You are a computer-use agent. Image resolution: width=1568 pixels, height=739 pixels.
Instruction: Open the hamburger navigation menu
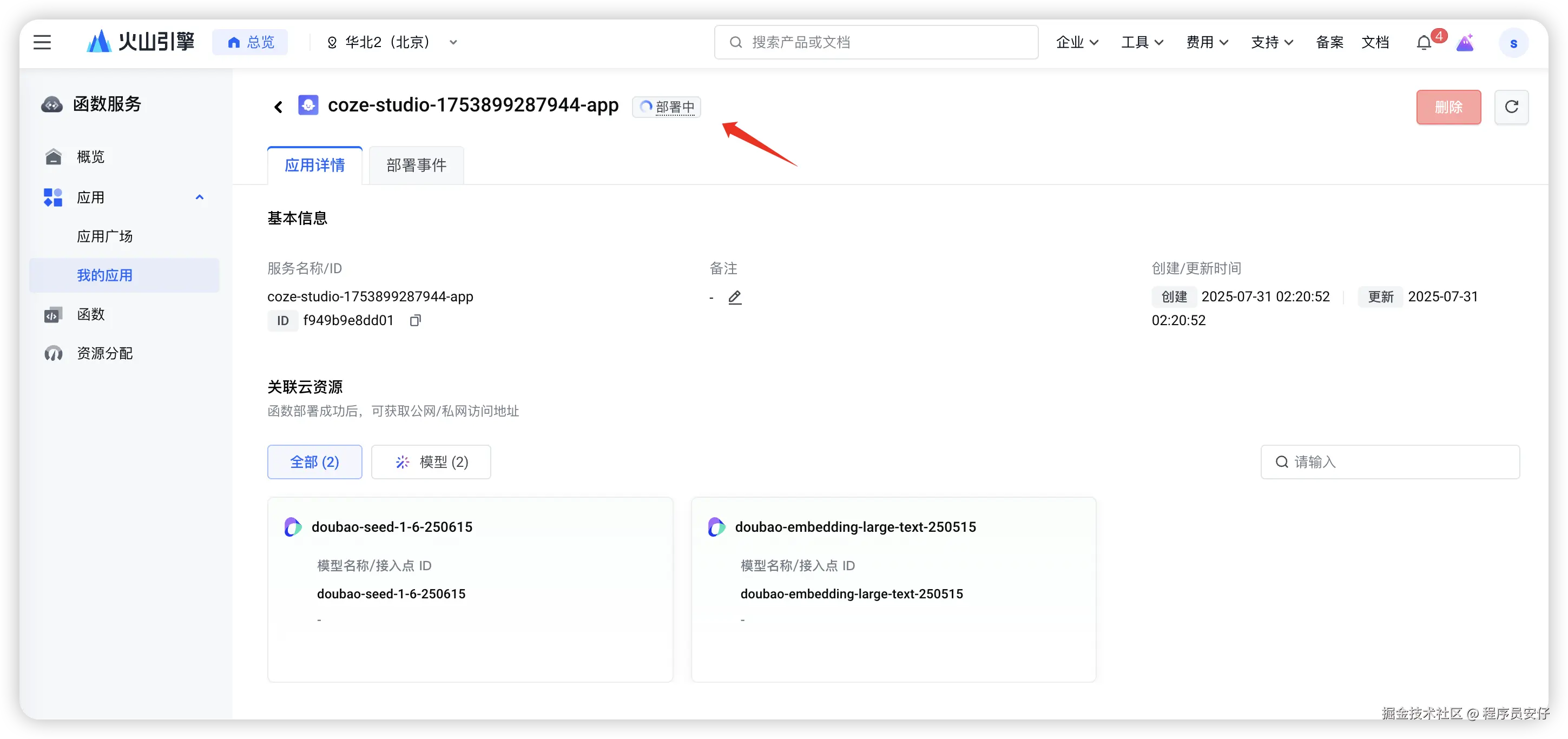point(42,42)
